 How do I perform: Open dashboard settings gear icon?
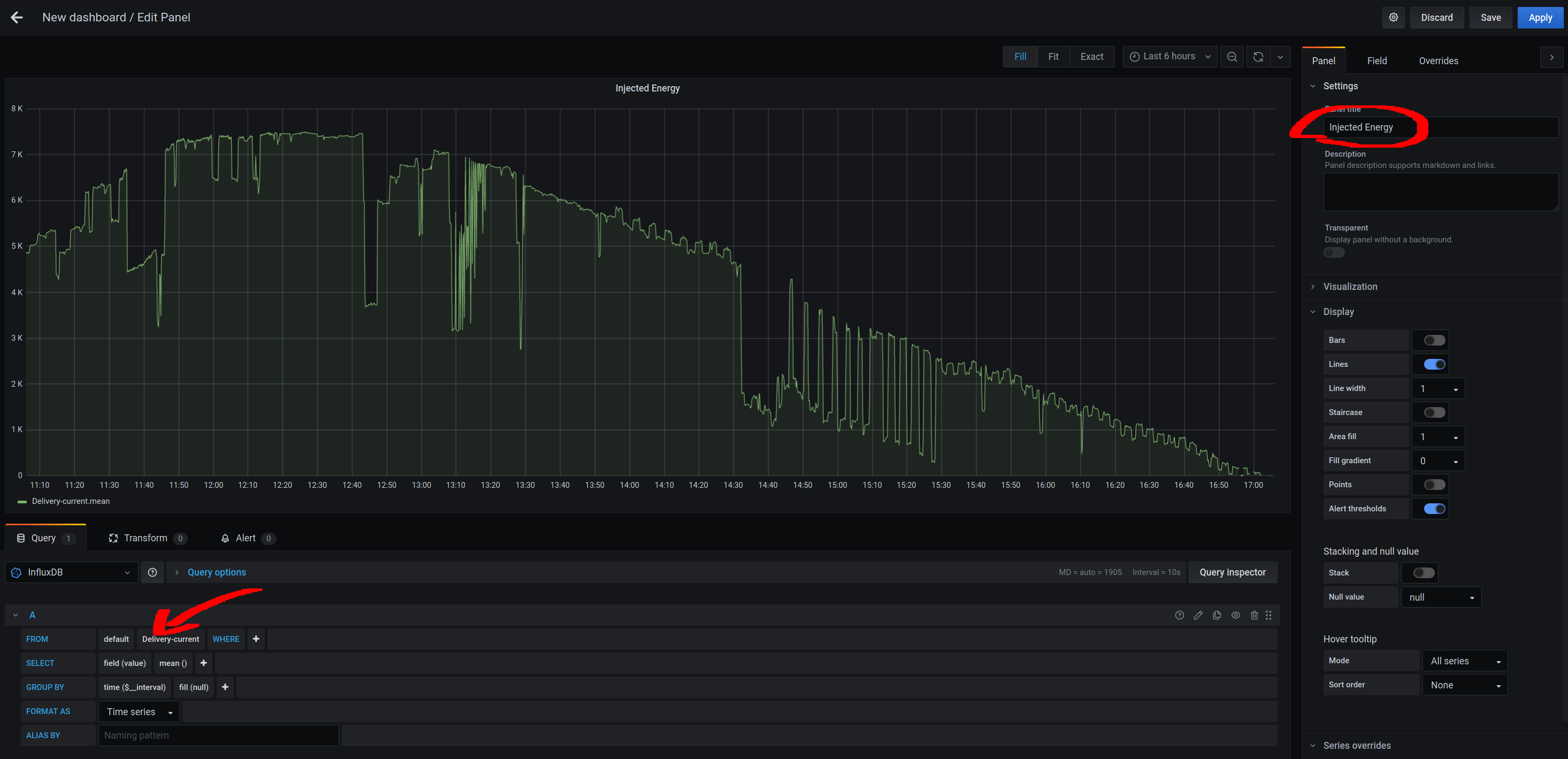coord(1393,18)
